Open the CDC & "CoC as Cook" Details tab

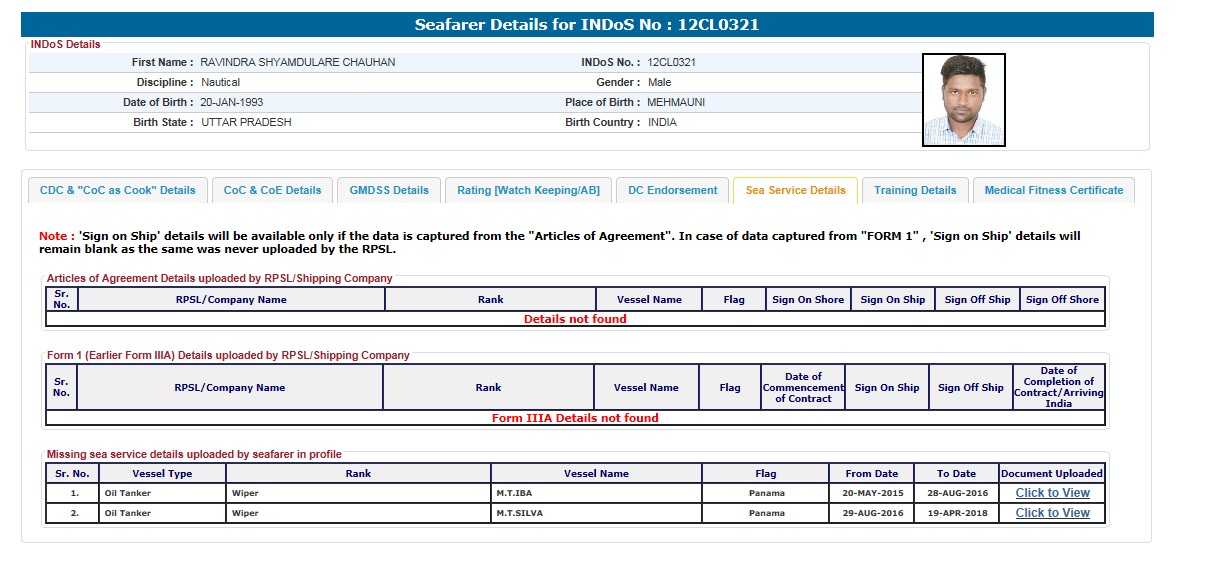click(117, 190)
